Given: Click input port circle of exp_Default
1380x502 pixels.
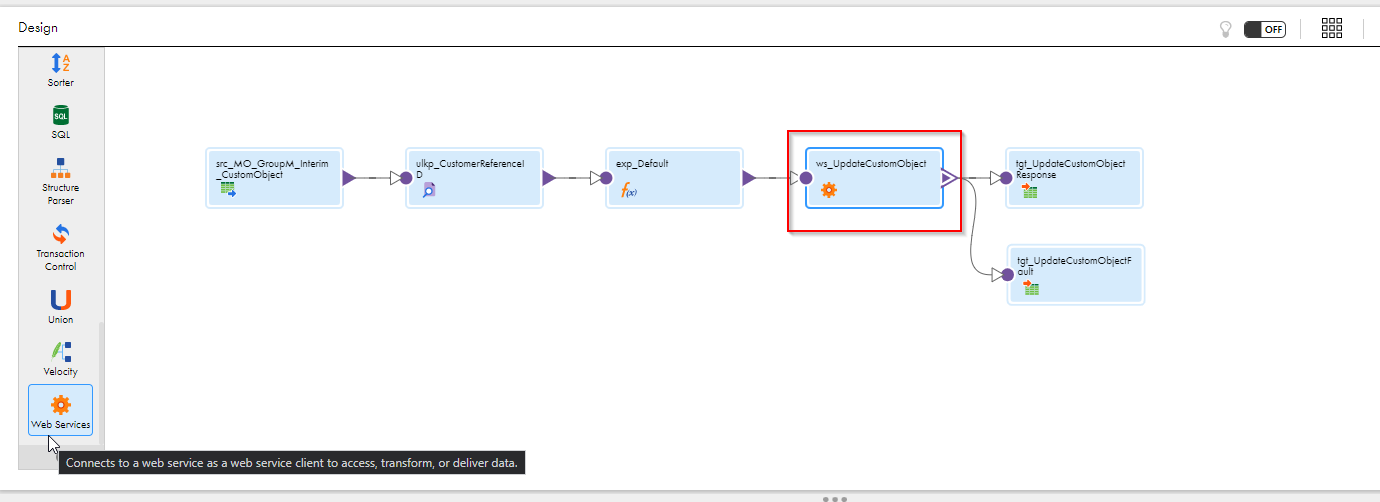Looking at the screenshot, I should [x=606, y=178].
